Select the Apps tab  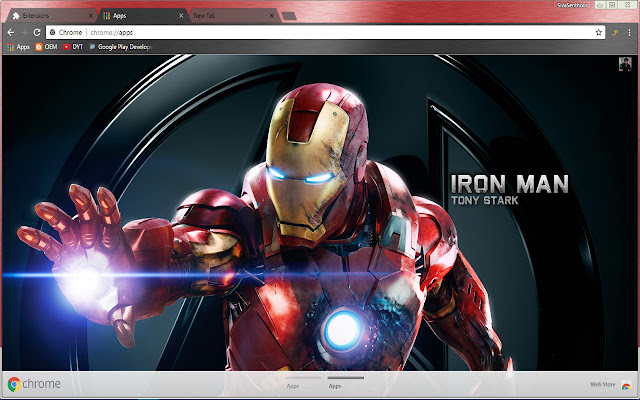point(142,16)
